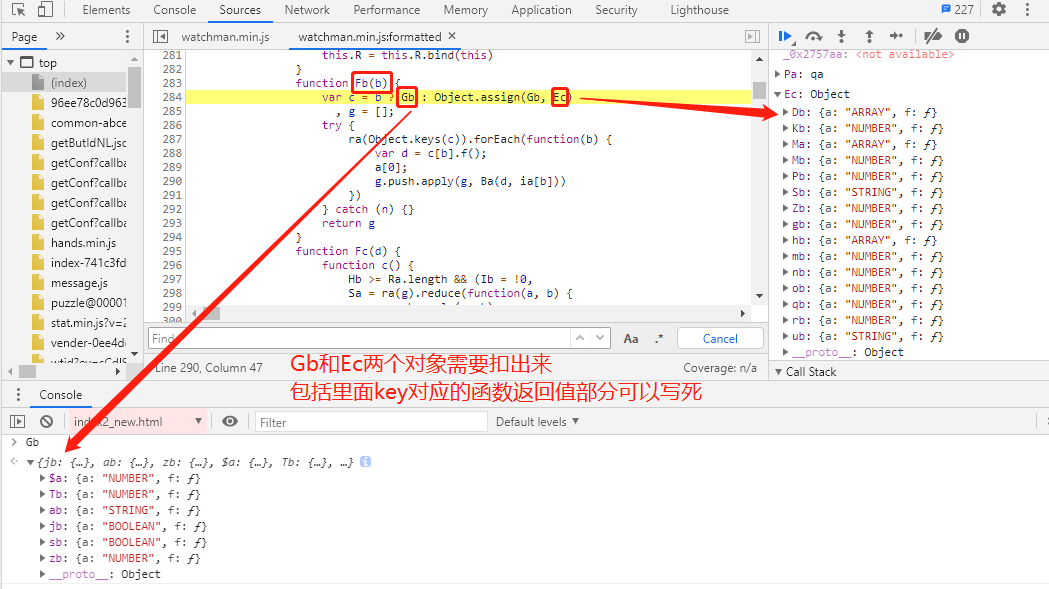The height and width of the screenshot is (589, 1049).
Task: Collapse the Ec: Object scope entry
Action: point(778,94)
